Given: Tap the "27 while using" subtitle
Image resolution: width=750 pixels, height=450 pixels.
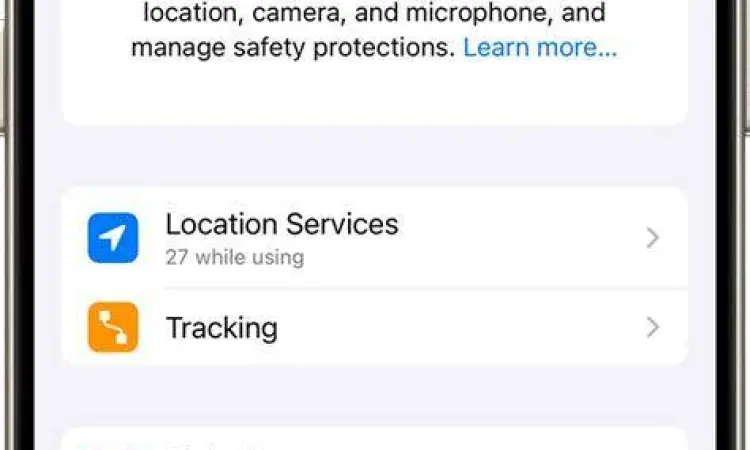Looking at the screenshot, I should 234,257.
